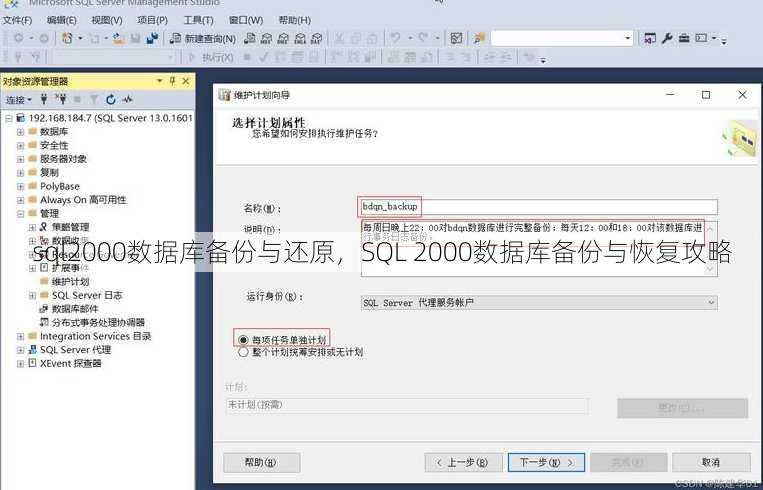Open the 连接 dropdown in Object Explorer
Viewport: 763px width, 490px height.
(x=18, y=100)
